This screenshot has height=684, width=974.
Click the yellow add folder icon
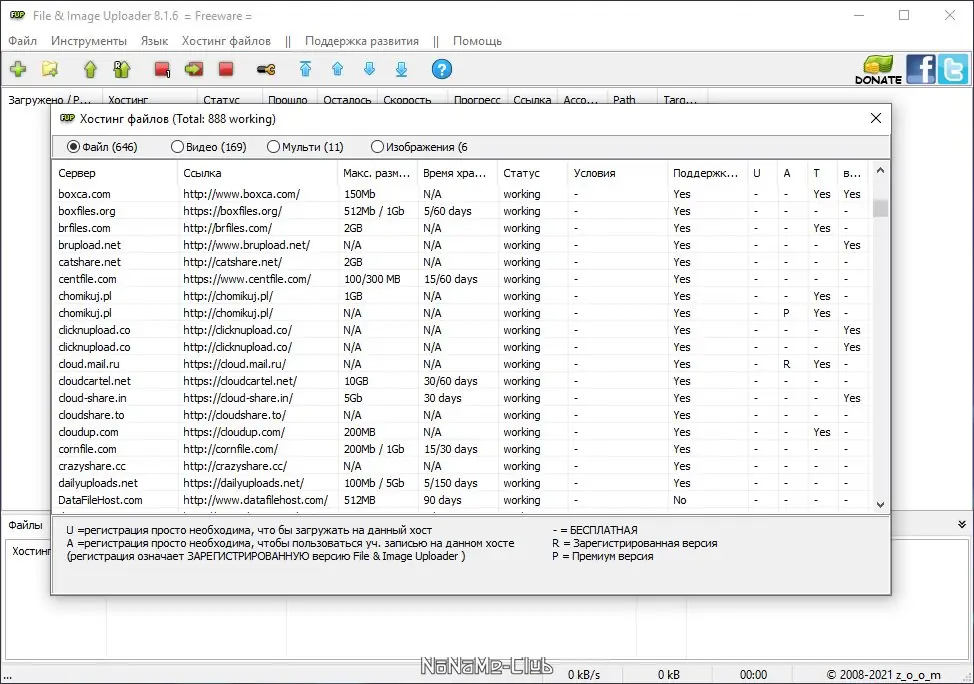point(50,69)
